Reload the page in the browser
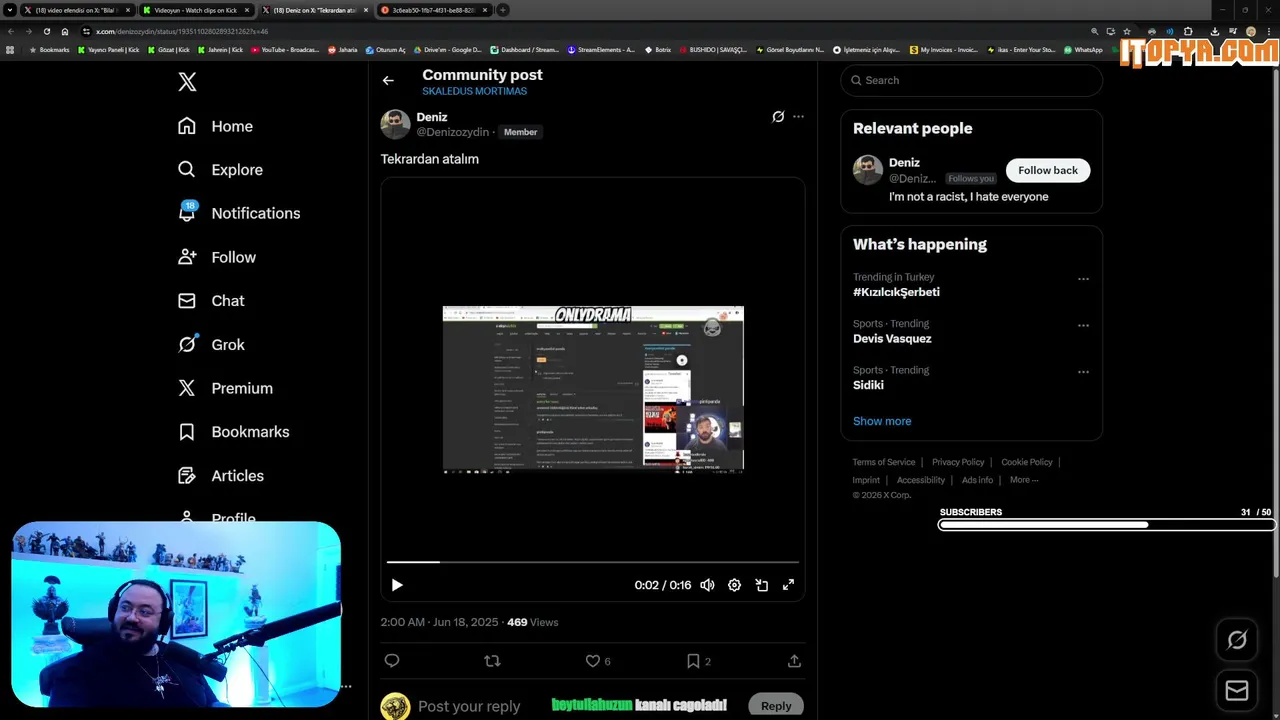1280x720 pixels. coord(46,31)
